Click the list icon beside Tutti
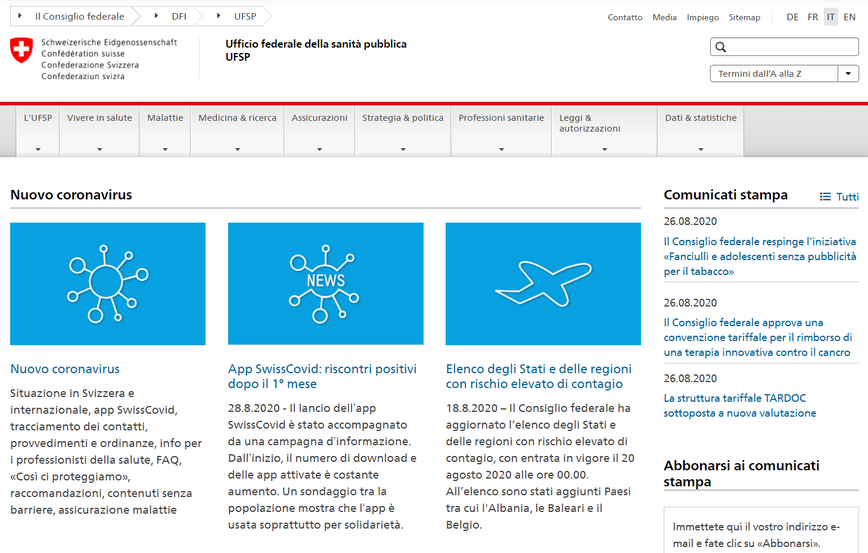868x553 pixels. point(825,197)
